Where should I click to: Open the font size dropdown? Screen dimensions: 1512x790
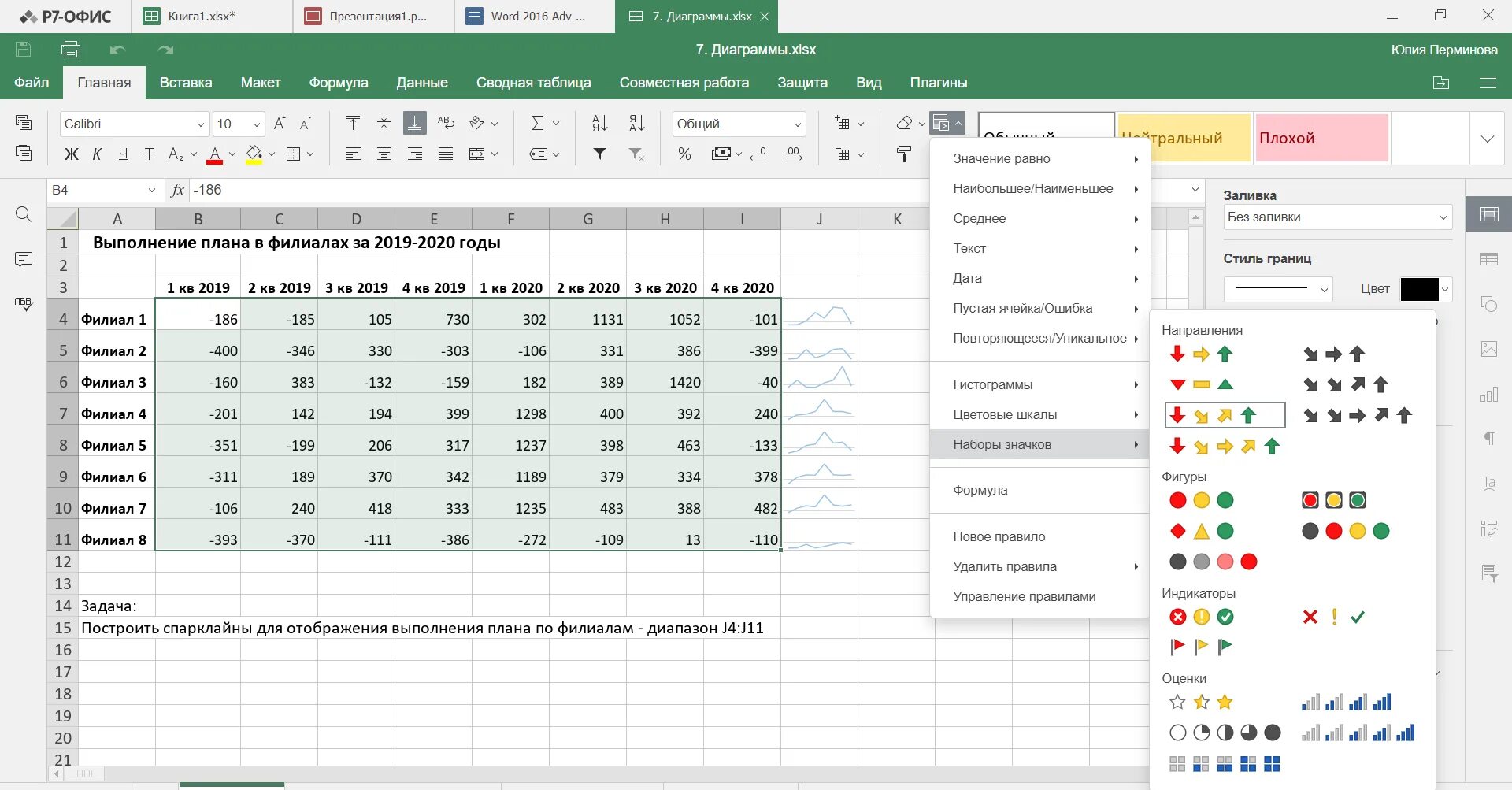(256, 124)
